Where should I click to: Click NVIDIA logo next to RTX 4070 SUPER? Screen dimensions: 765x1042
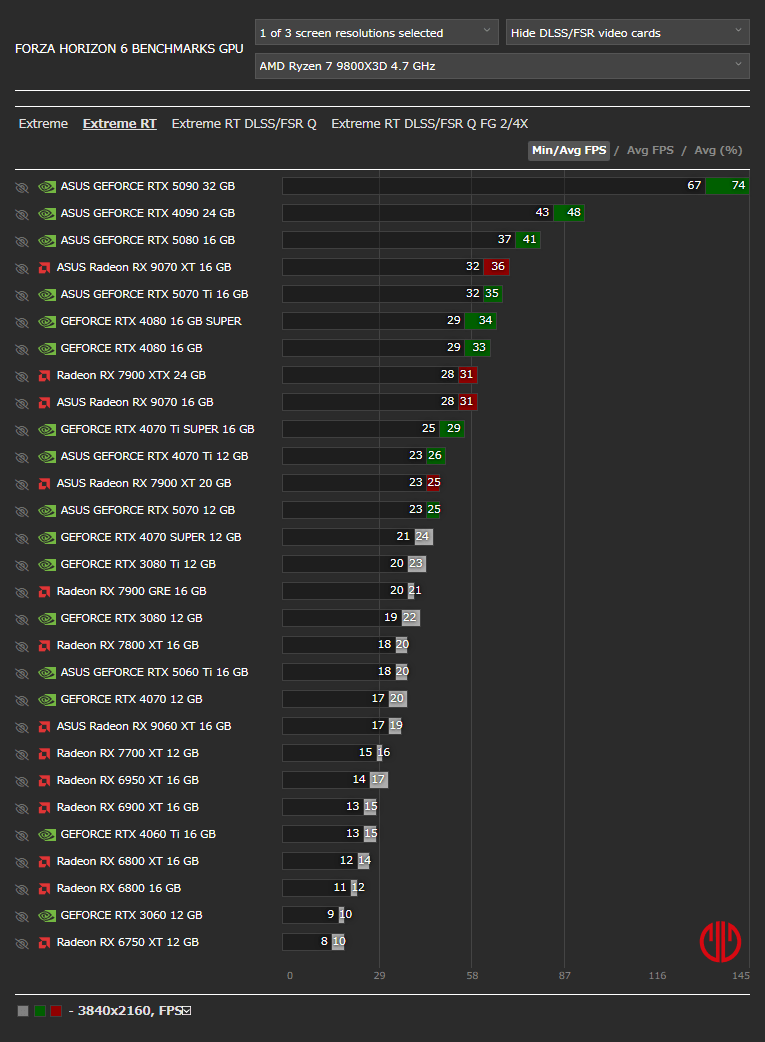coord(47,538)
